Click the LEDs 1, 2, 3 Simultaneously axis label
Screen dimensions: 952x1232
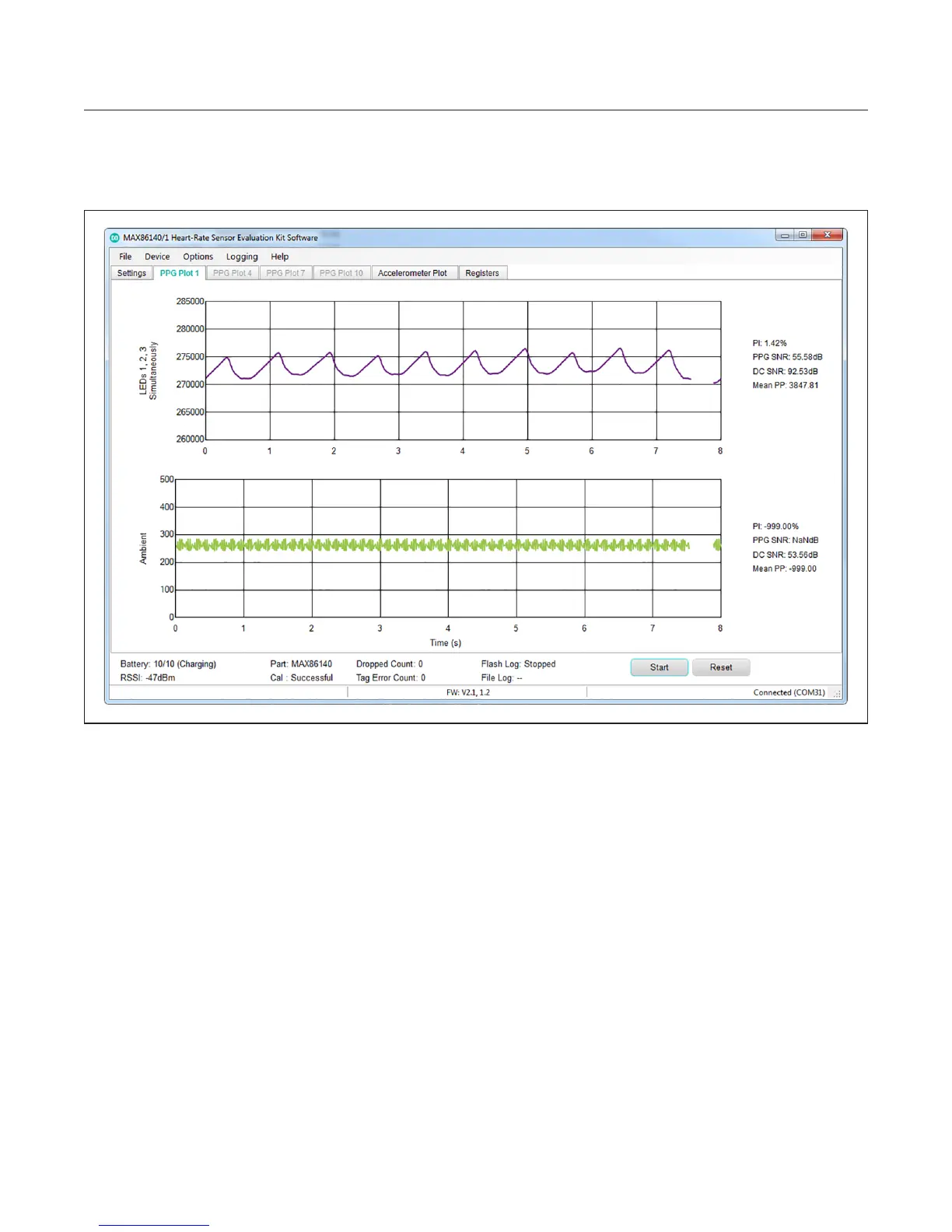(x=148, y=371)
